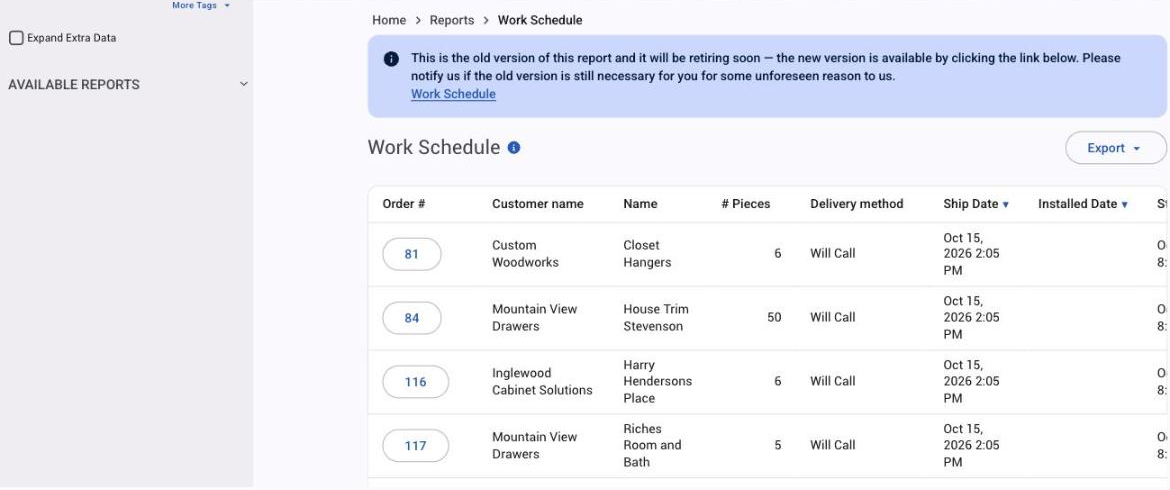Image resolution: width=1170 pixels, height=490 pixels.
Task: Click Will Call in order 116 row
Action: pyautogui.click(x=833, y=381)
